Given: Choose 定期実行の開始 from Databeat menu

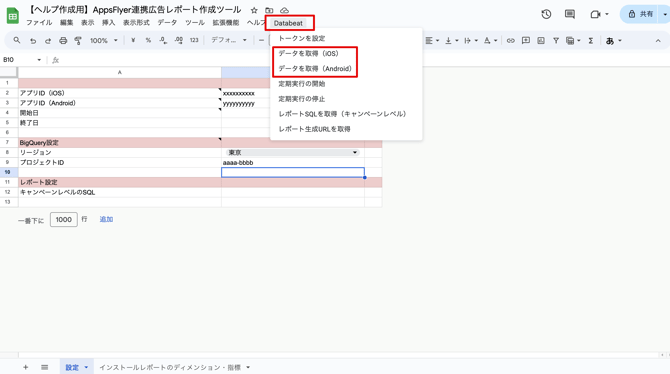Looking at the screenshot, I should 302,84.
